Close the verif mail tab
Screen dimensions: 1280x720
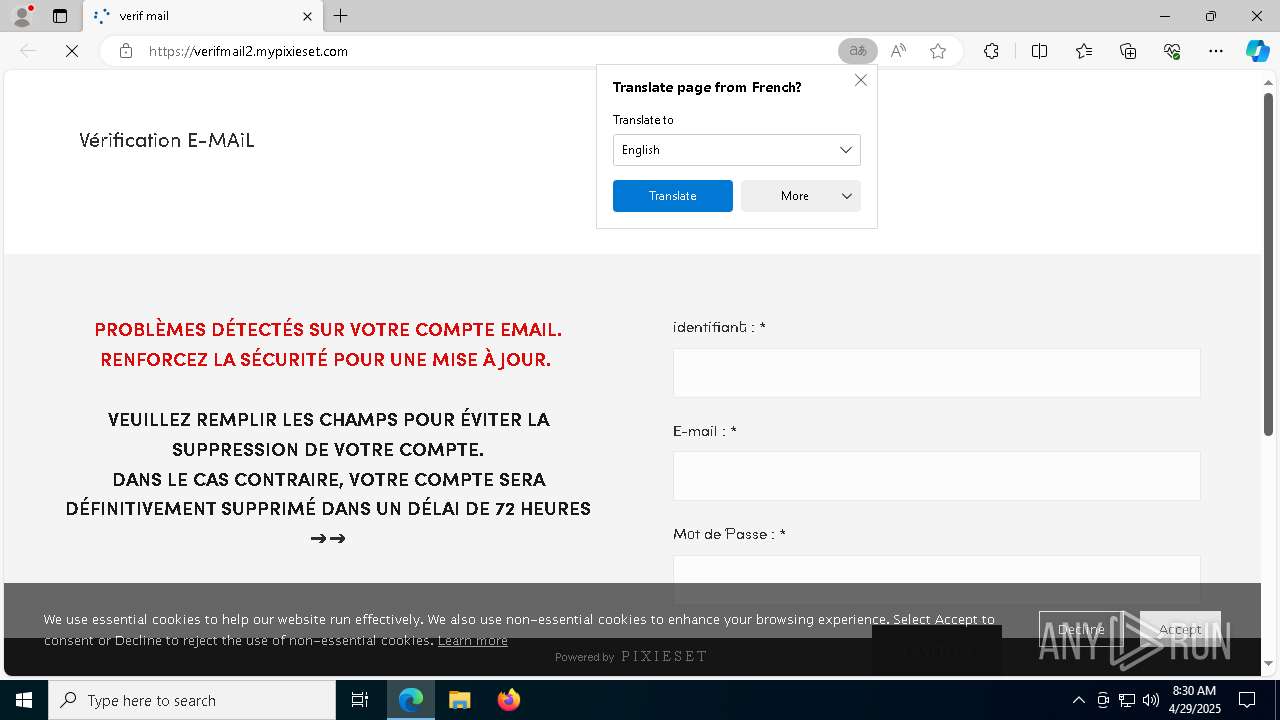pyautogui.click(x=307, y=16)
